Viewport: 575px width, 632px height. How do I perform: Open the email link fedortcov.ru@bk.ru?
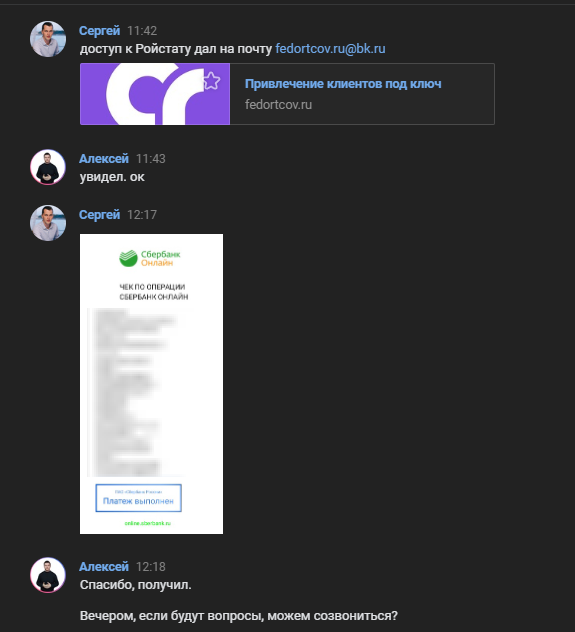pyautogui.click(x=330, y=49)
